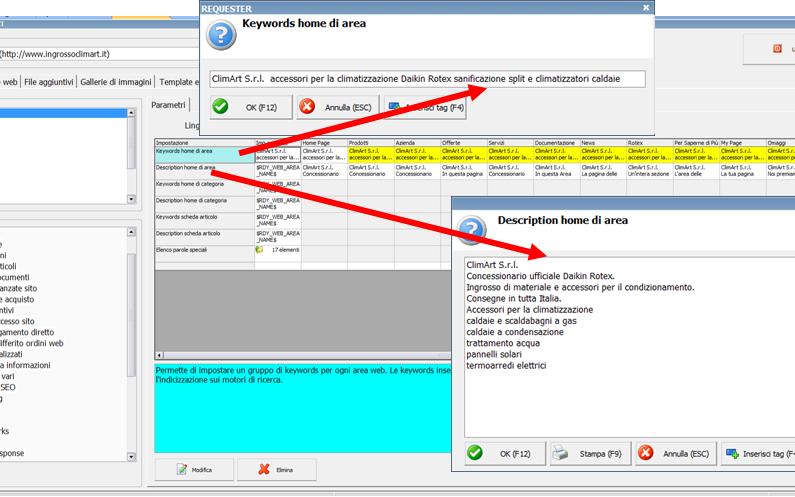Click the red X Annulla icon in Keywords dialog
This screenshot has height=497, width=795.
pyautogui.click(x=307, y=106)
